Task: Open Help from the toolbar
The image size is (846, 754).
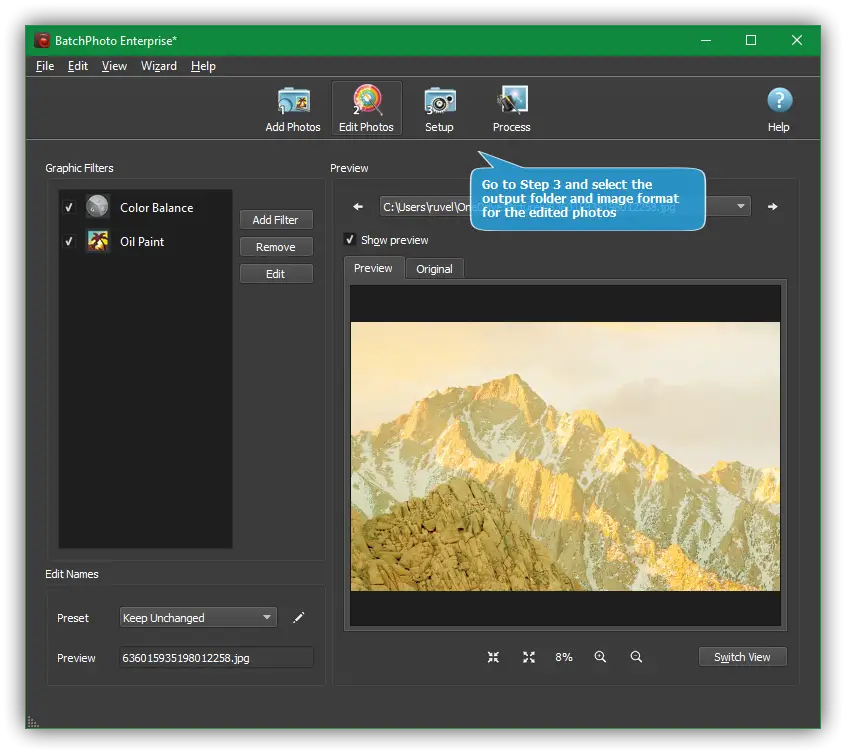Action: pos(778,109)
